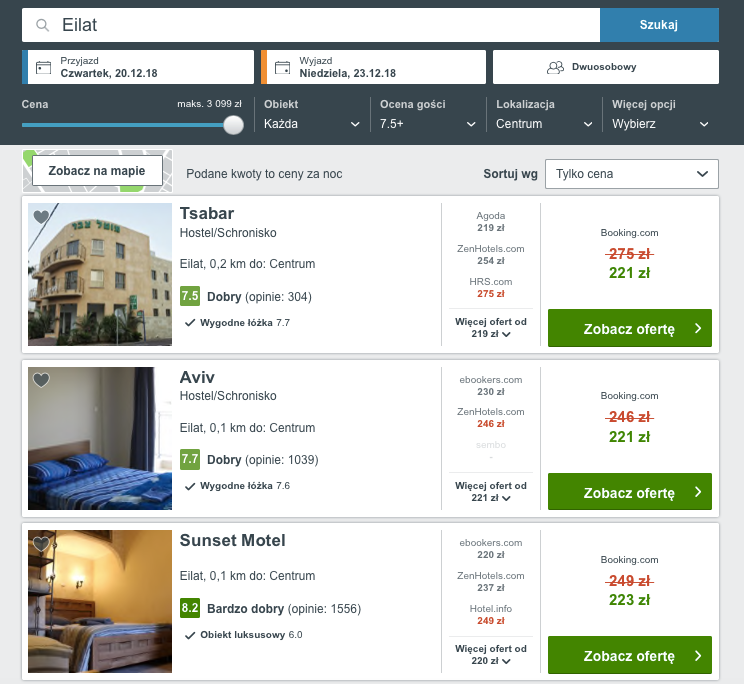Click the departure date calendar icon
Image resolution: width=744 pixels, height=684 pixels.
point(282,67)
